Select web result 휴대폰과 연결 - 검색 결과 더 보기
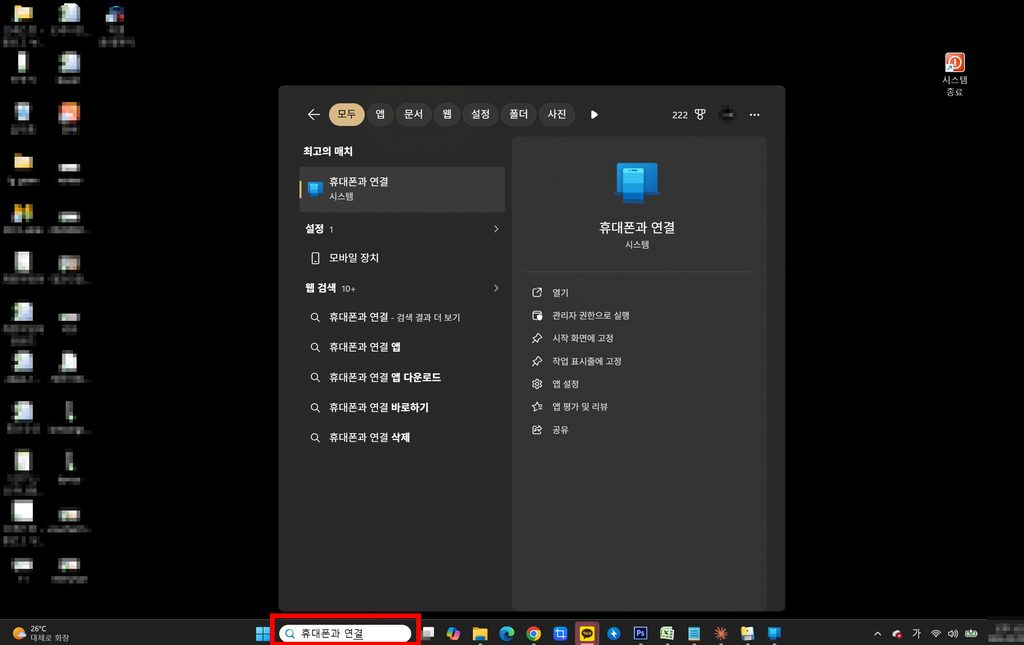 coord(402,317)
